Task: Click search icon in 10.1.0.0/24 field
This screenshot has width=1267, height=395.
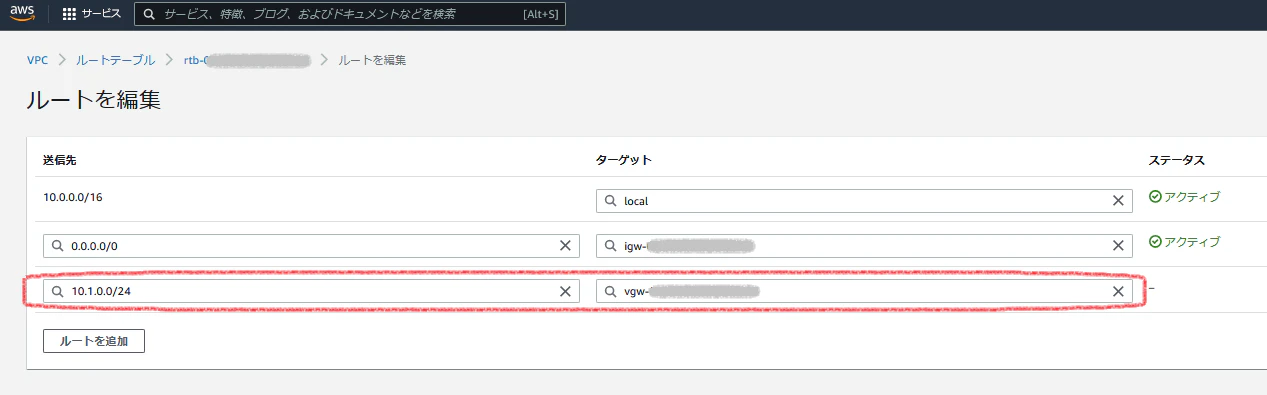Action: (x=57, y=291)
